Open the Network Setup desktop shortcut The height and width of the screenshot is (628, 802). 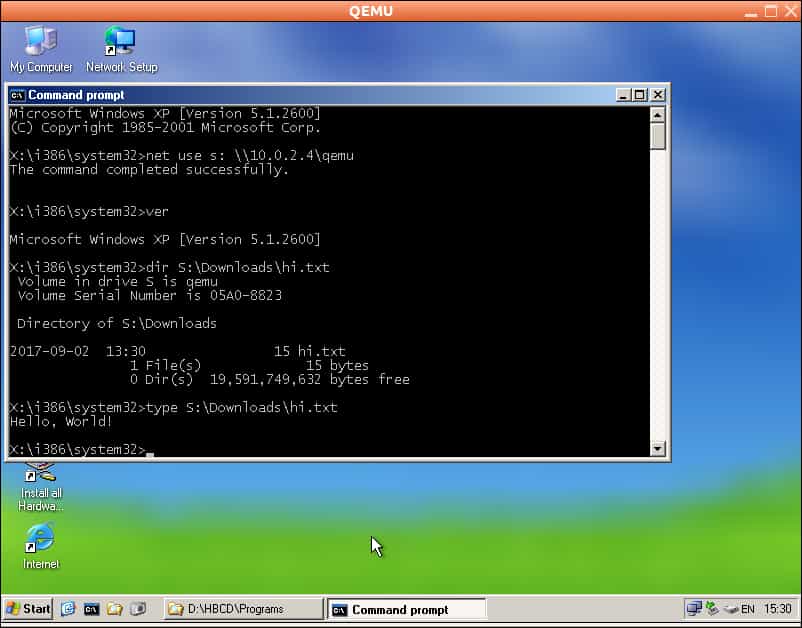[x=121, y=50]
